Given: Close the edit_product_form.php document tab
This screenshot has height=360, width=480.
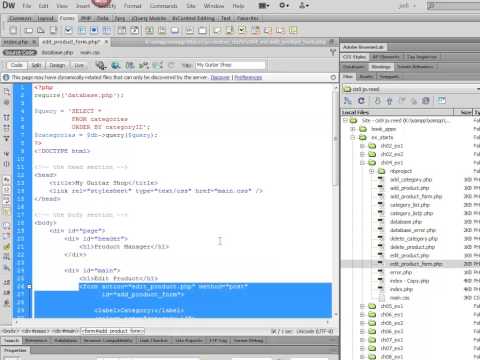Looking at the screenshot, I should click(106, 42).
